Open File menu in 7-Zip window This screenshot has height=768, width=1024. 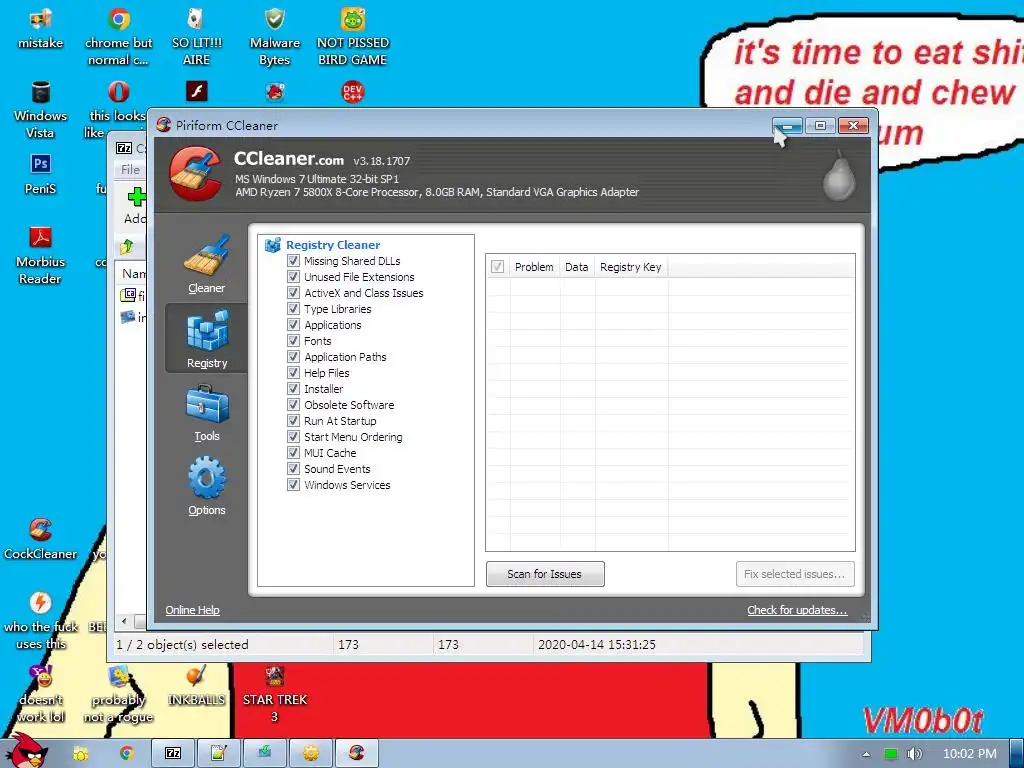[130, 170]
